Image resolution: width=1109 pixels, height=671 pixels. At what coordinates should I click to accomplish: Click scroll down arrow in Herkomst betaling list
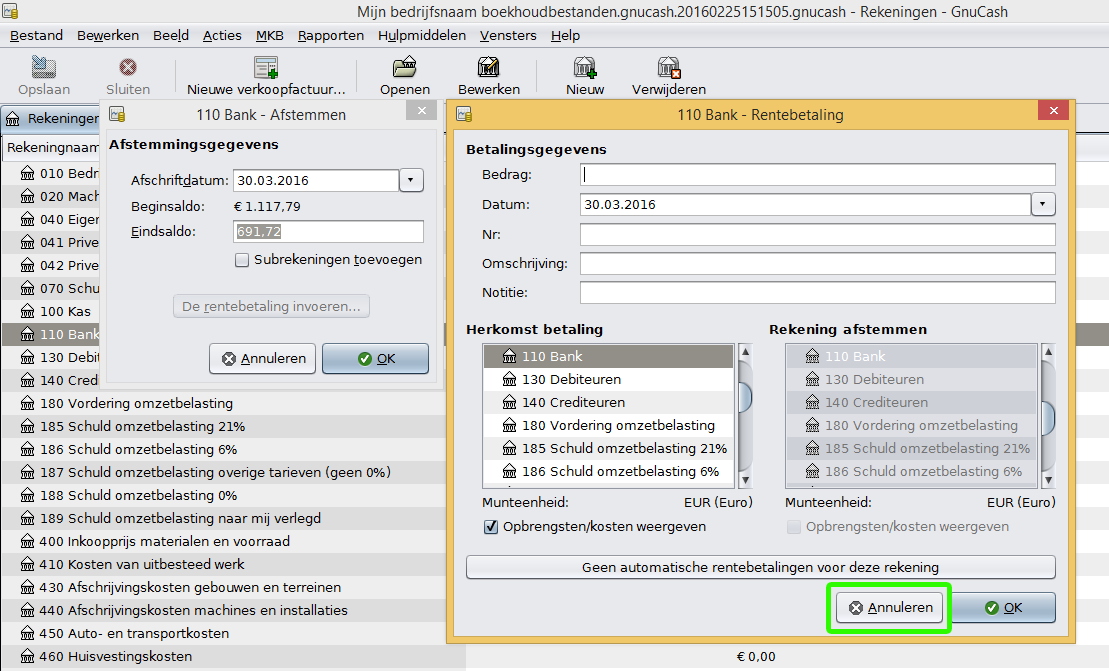[x=745, y=481]
